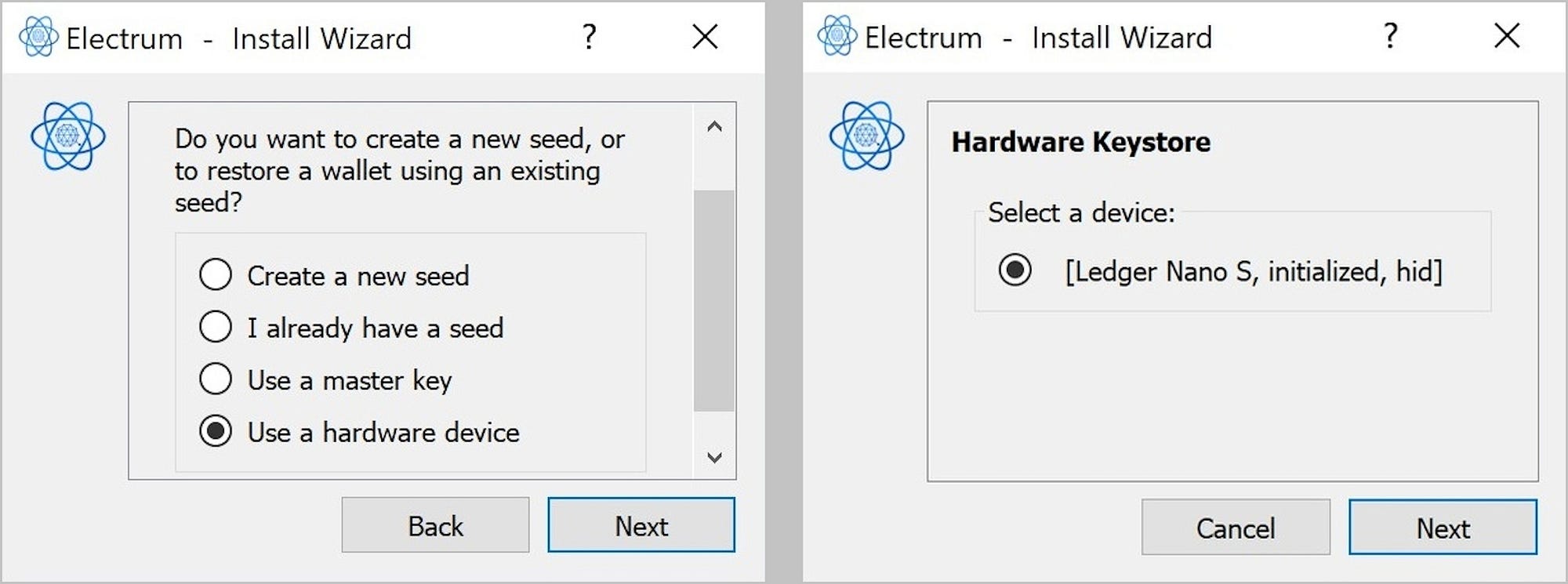
Task: Close the Hardware Keystore wizard window
Action: (1507, 35)
